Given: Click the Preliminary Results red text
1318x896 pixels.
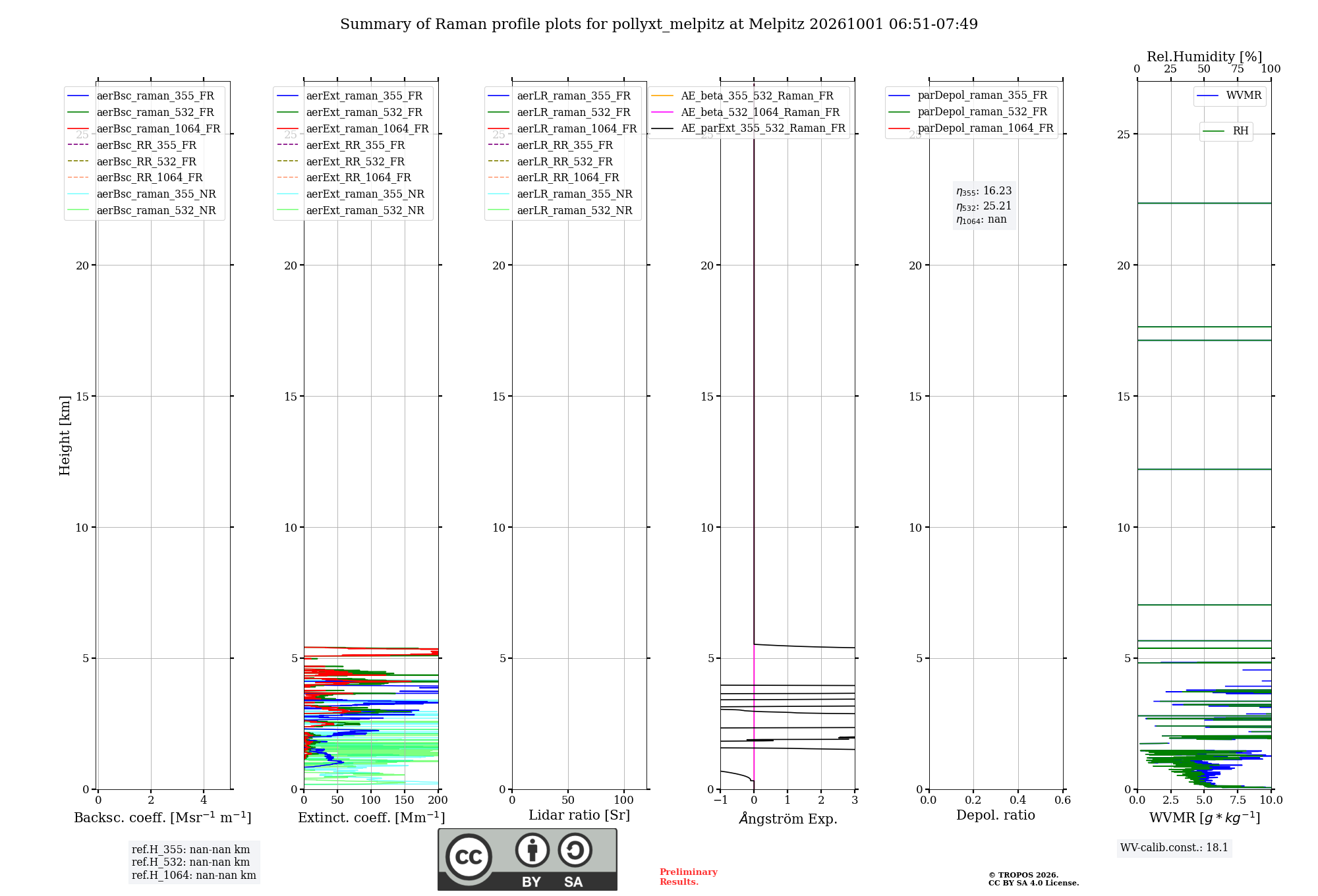Looking at the screenshot, I should (x=689, y=877).
